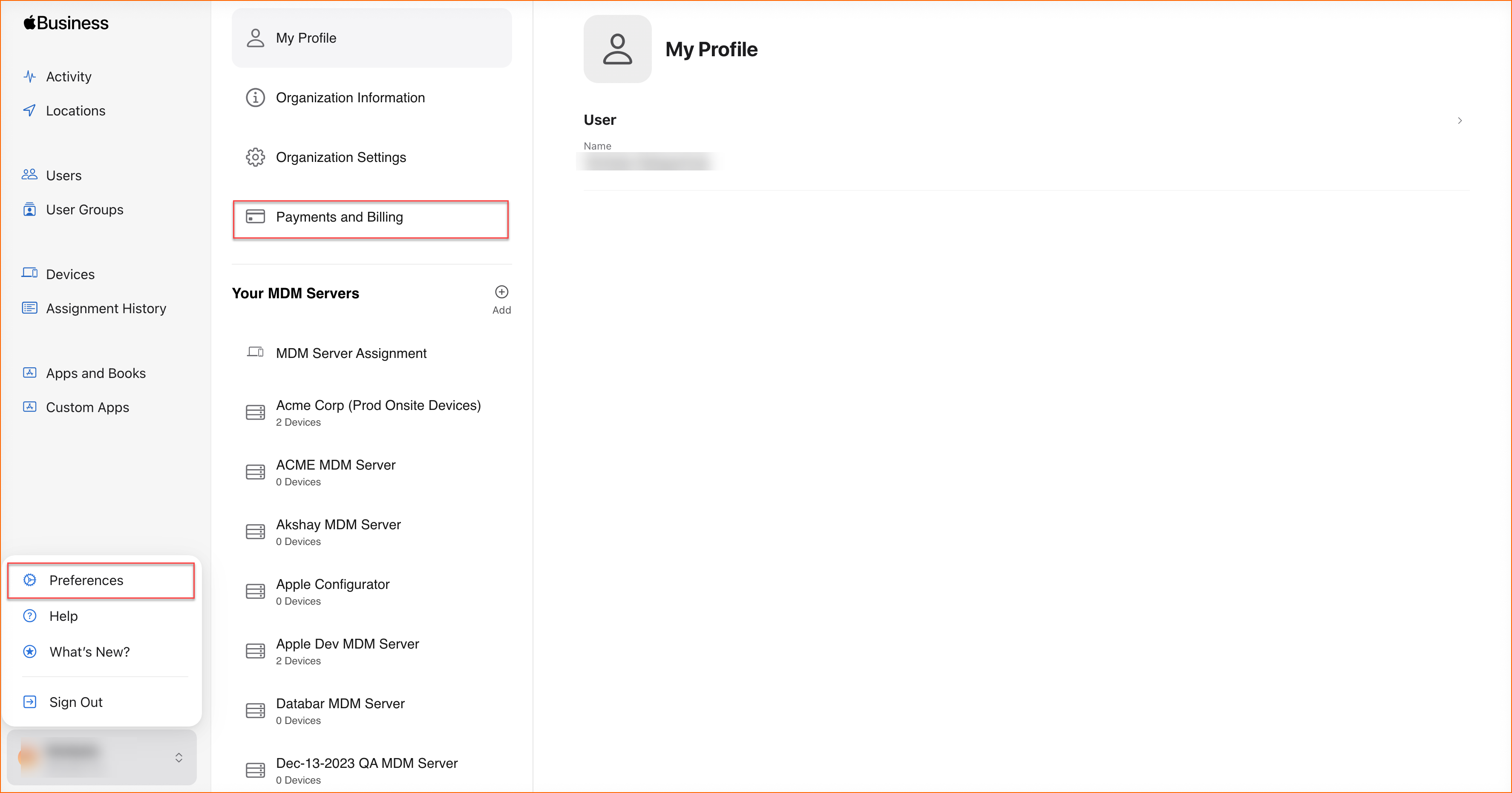Click the Apple Configurator server icon
Image resolution: width=1512 pixels, height=793 pixels.
click(255, 592)
